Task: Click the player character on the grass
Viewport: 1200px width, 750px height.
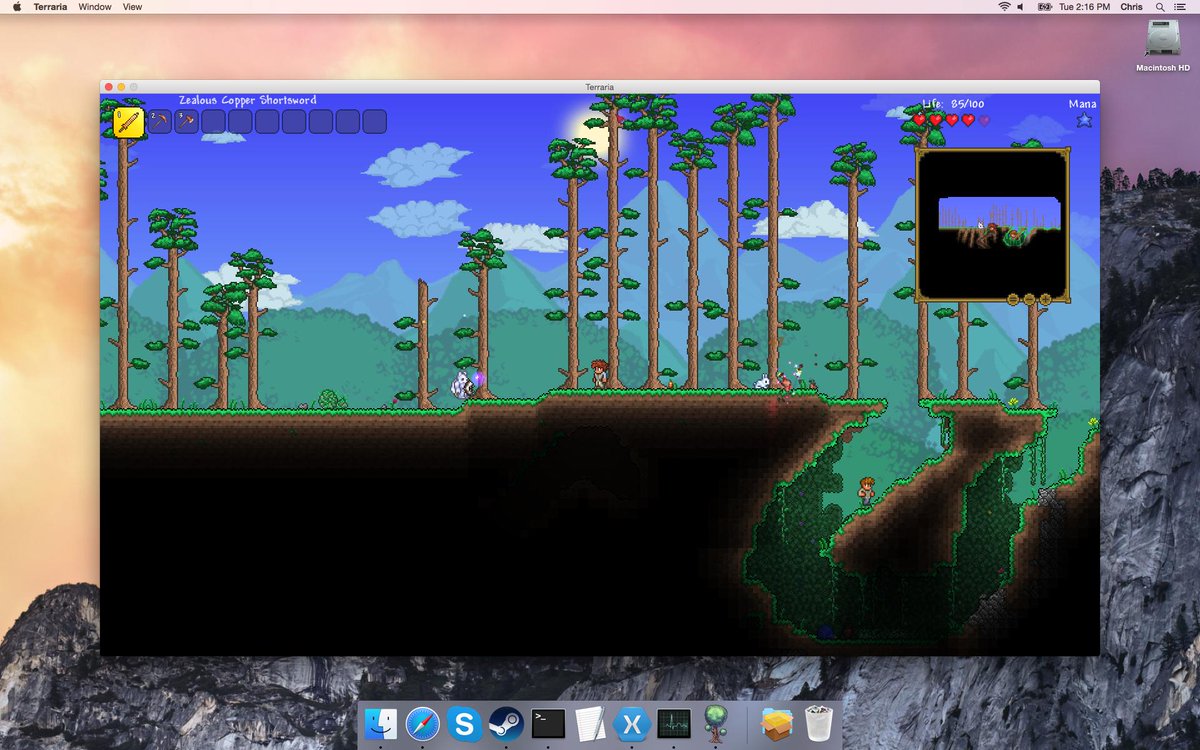Action: tap(599, 375)
